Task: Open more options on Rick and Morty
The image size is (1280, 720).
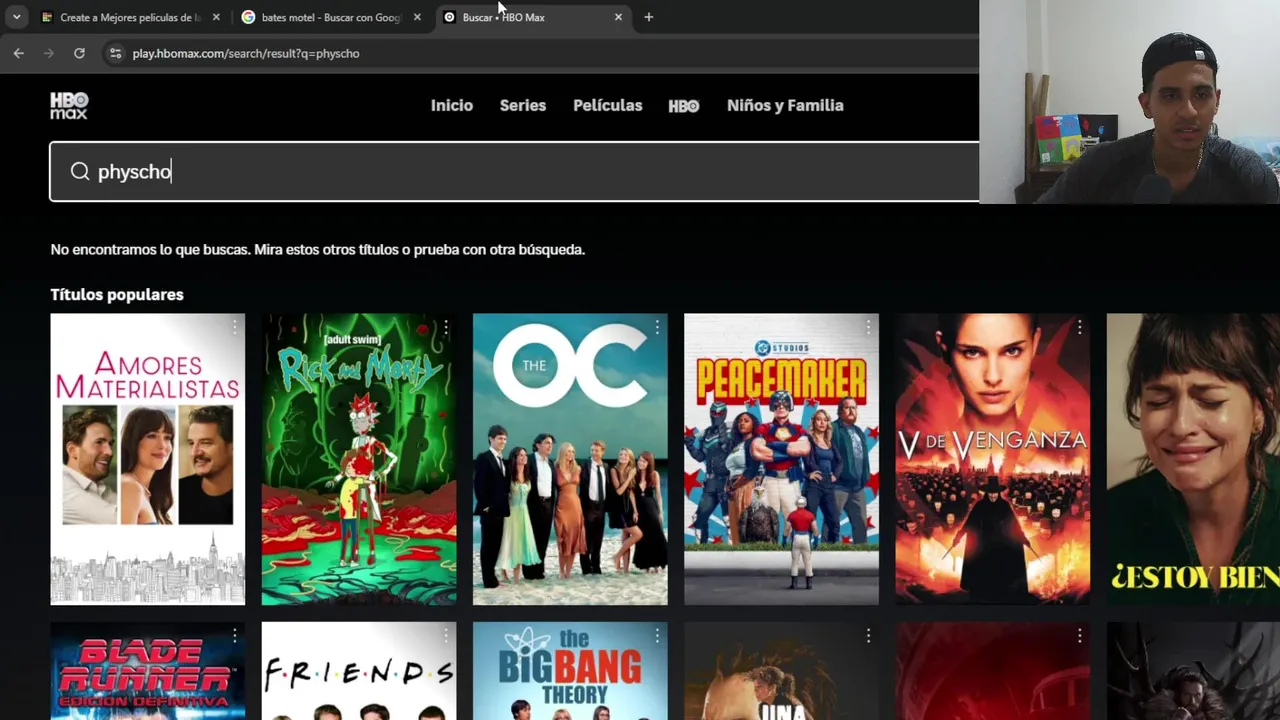Action: coord(446,327)
